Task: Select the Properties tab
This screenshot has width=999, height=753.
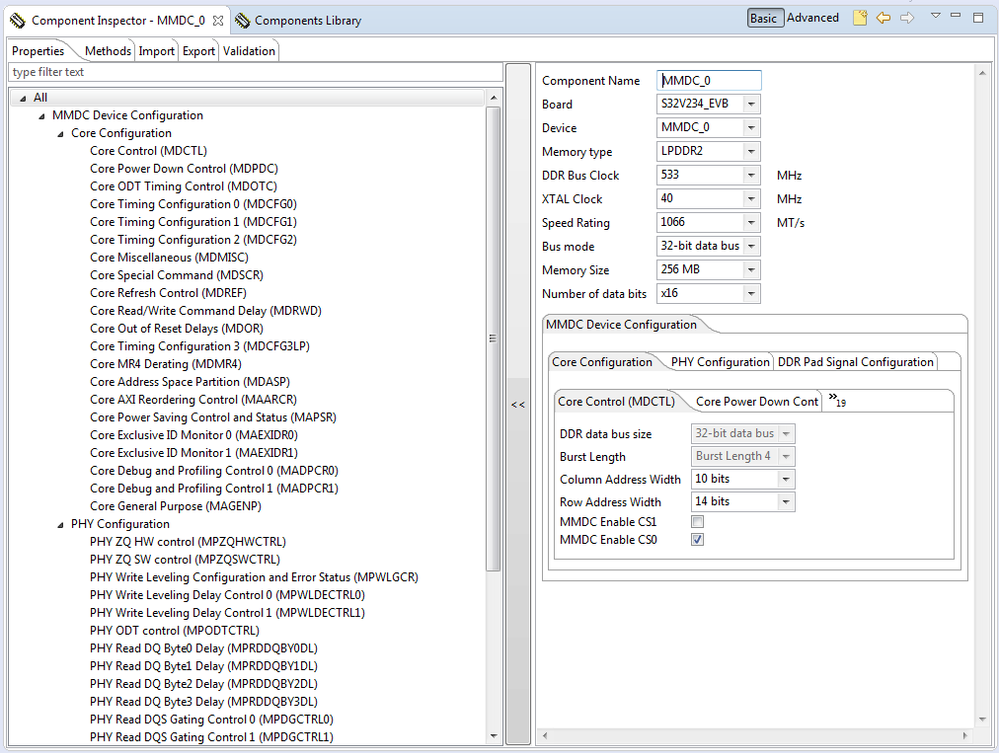Action: point(38,51)
